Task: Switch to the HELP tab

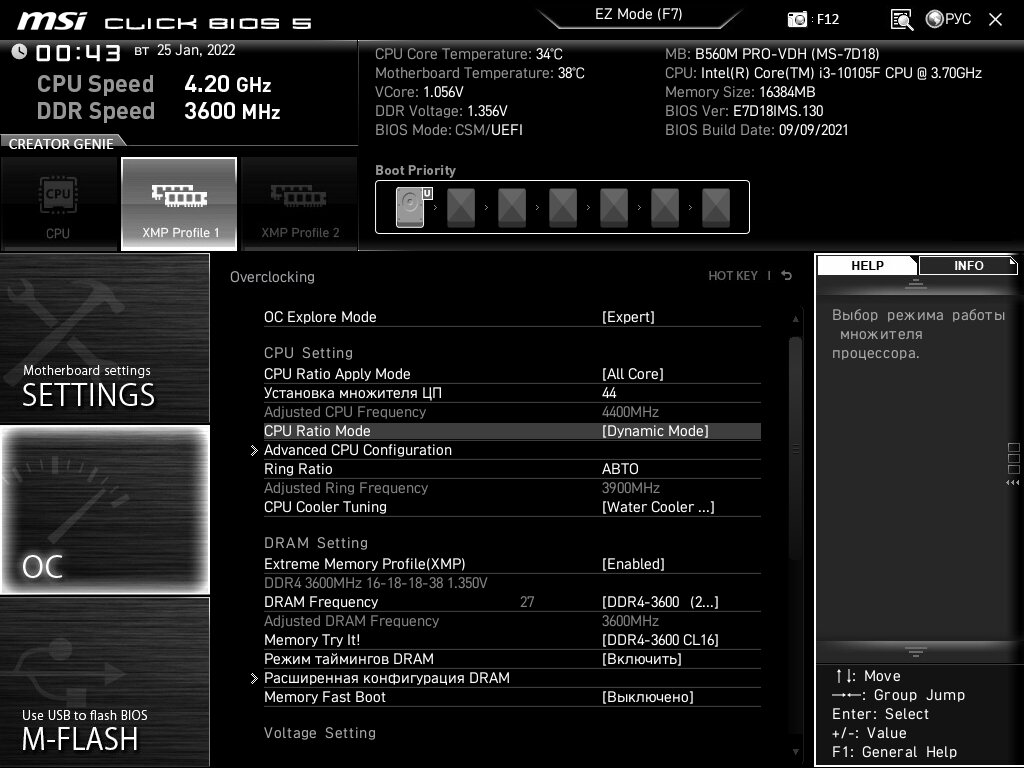Action: tap(867, 265)
